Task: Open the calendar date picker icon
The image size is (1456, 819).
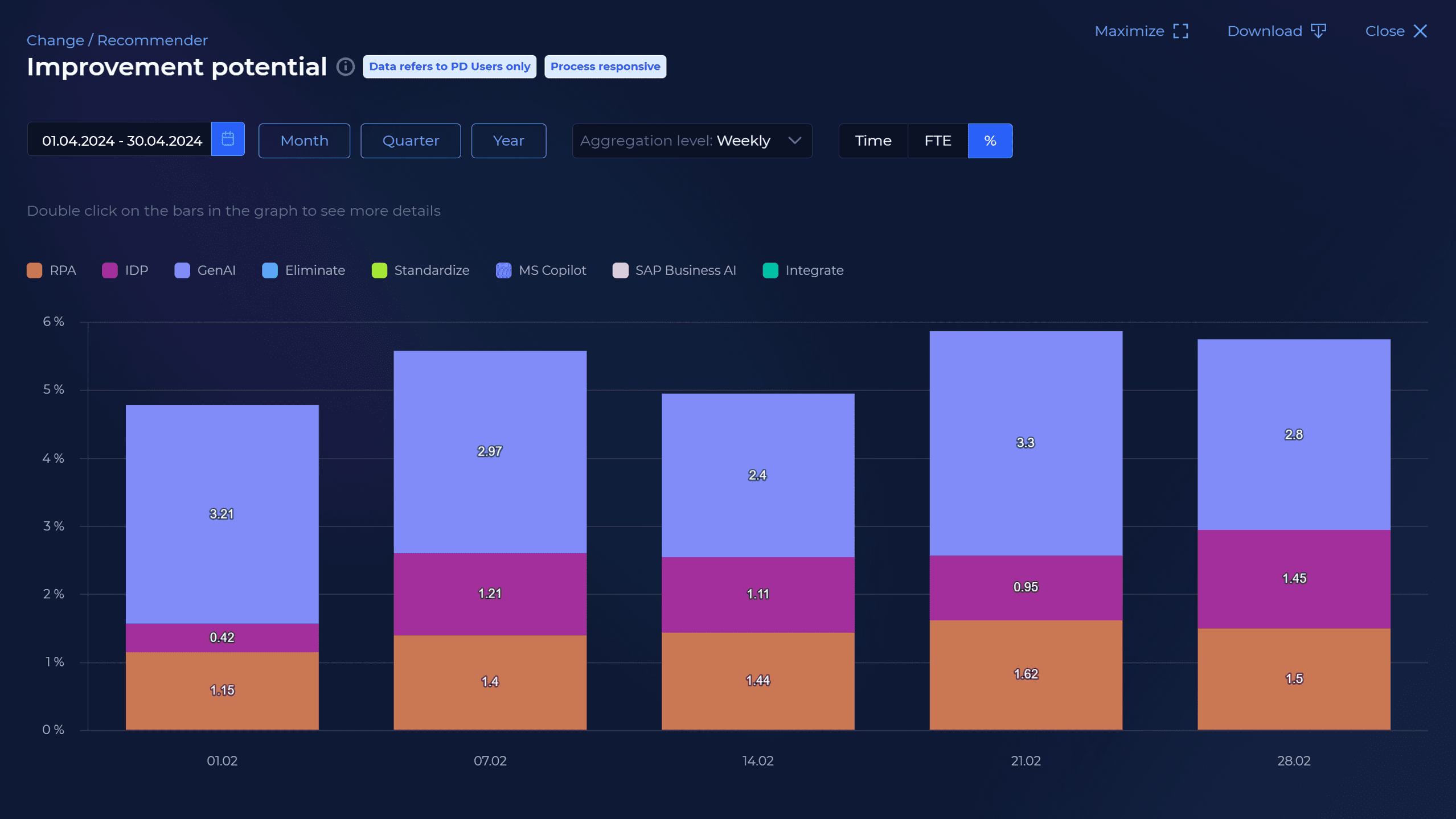Action: (228, 140)
